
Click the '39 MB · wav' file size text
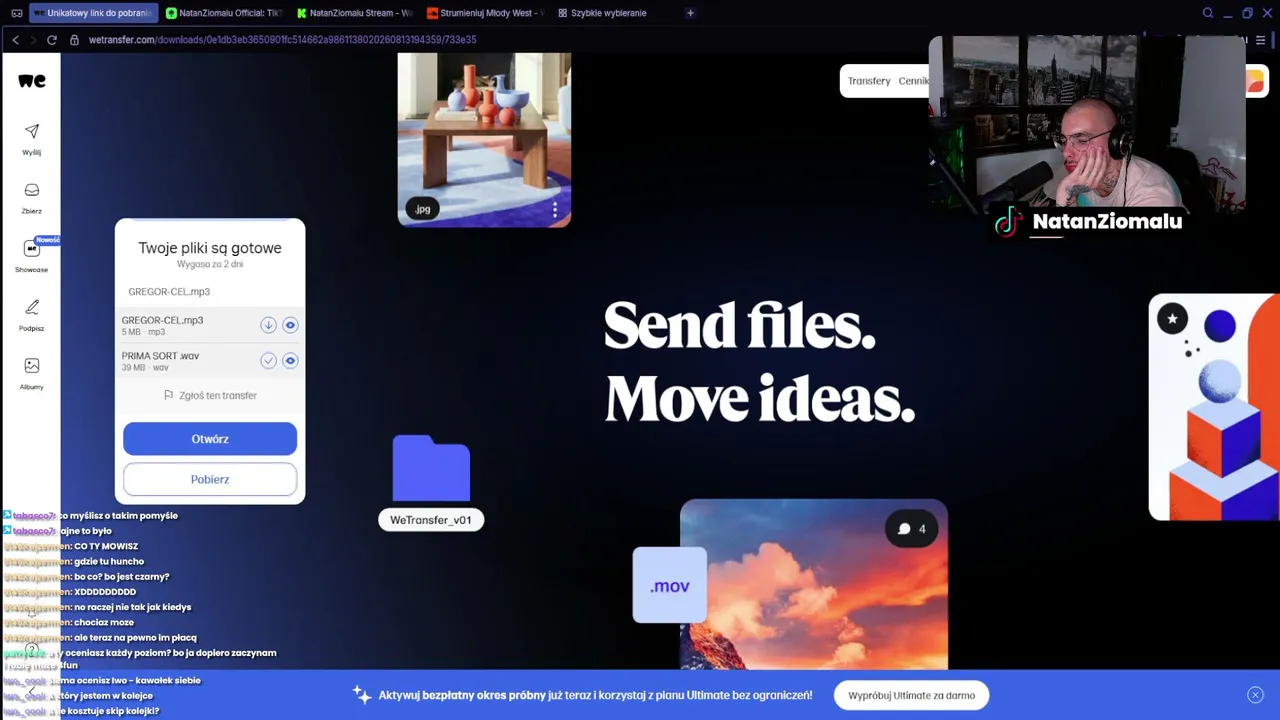[146, 368]
